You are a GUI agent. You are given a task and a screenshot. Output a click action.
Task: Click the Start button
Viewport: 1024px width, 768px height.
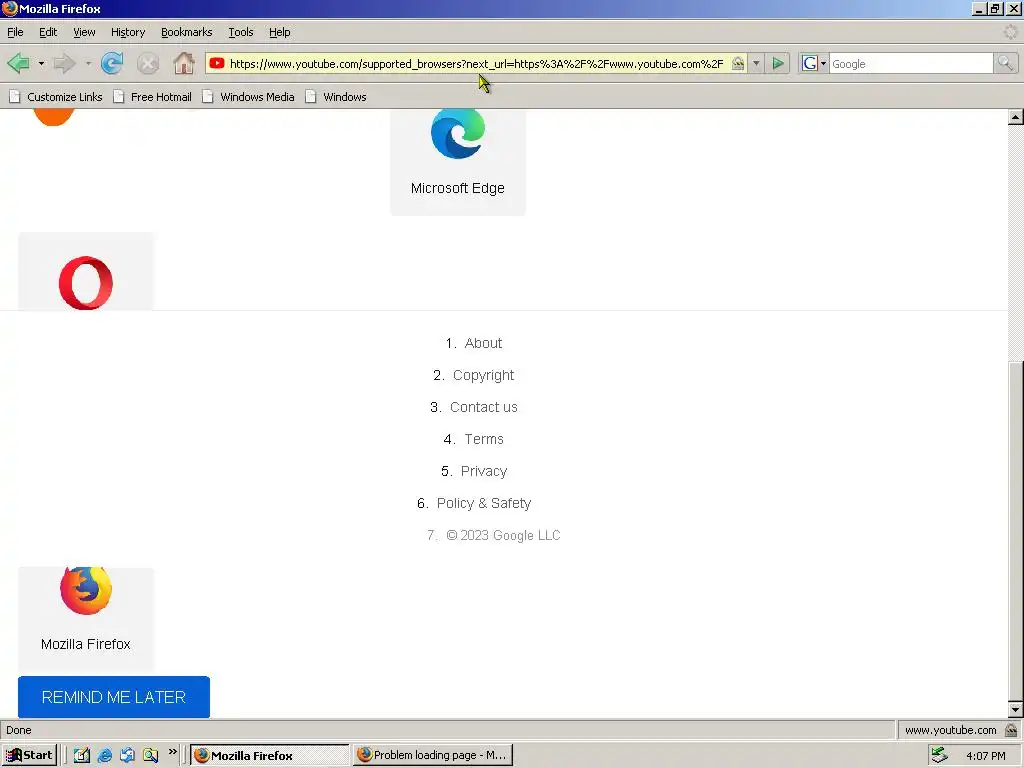pos(29,755)
